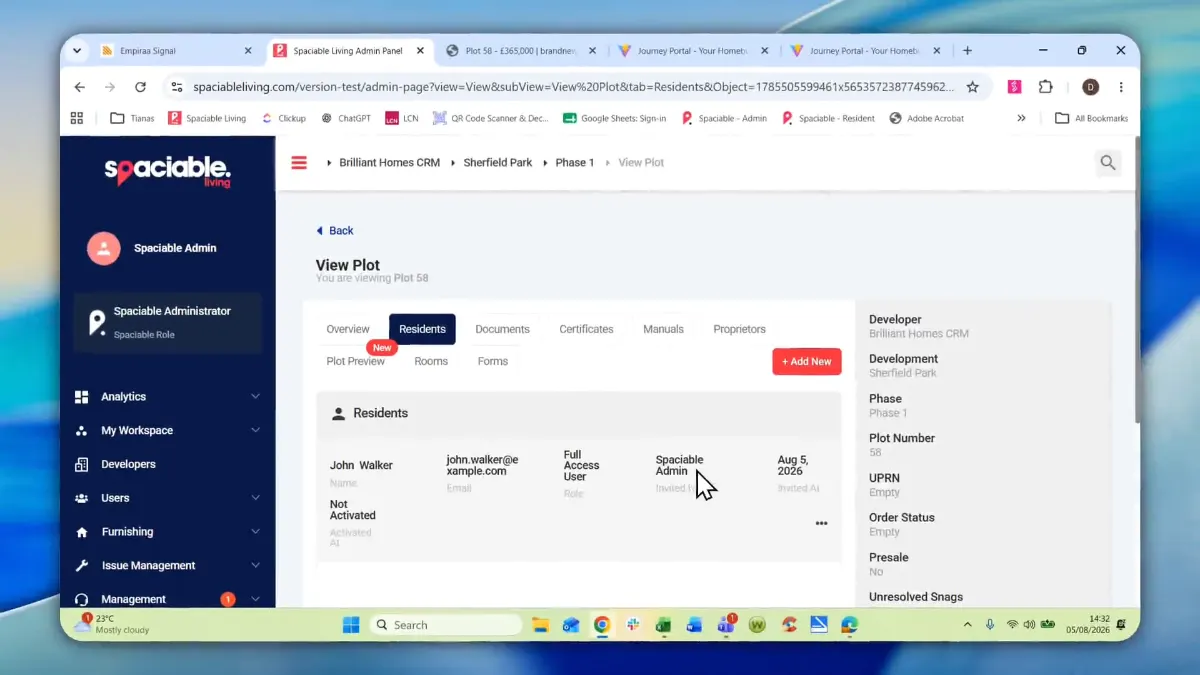Open the Plot Preview tab
This screenshot has height=675, width=1200.
[356, 361]
